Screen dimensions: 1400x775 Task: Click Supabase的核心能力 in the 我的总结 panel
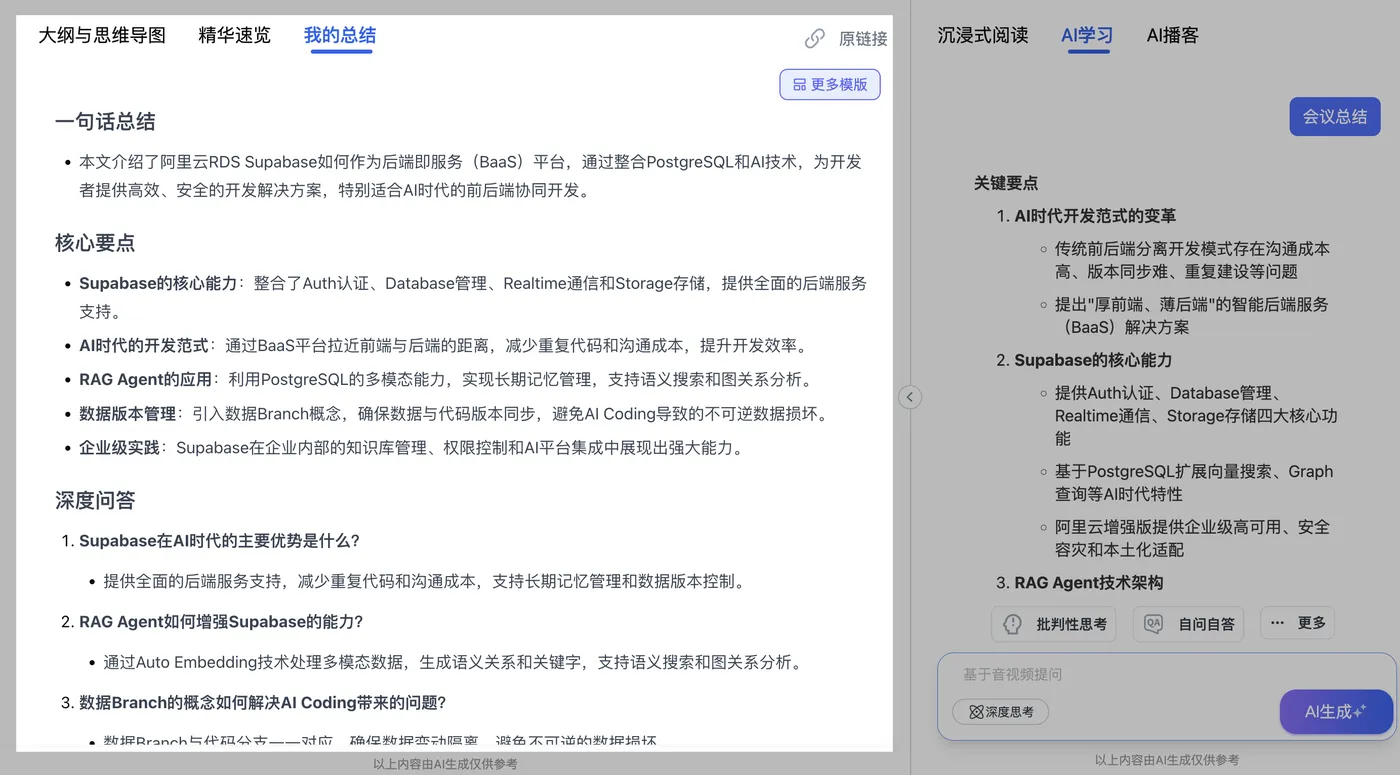(158, 283)
